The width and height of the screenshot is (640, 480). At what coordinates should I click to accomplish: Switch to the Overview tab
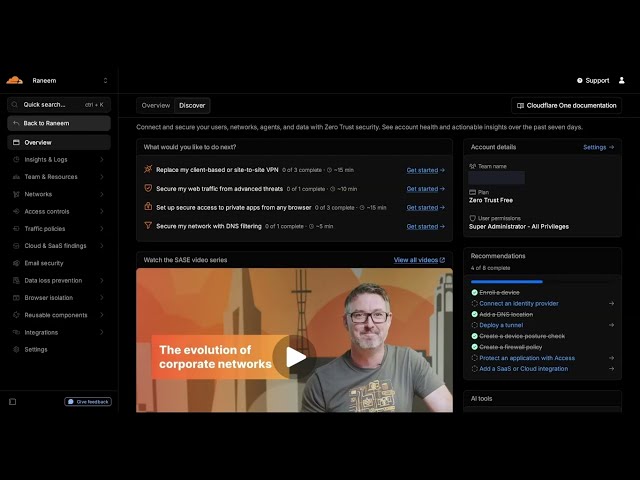[156, 105]
